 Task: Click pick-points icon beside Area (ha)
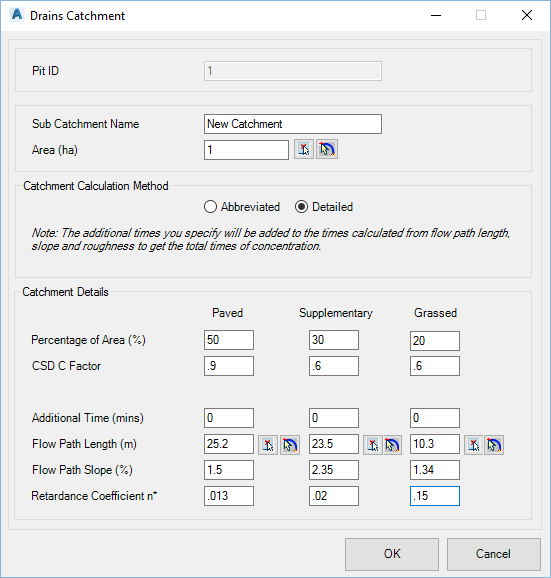pyautogui.click(x=304, y=150)
